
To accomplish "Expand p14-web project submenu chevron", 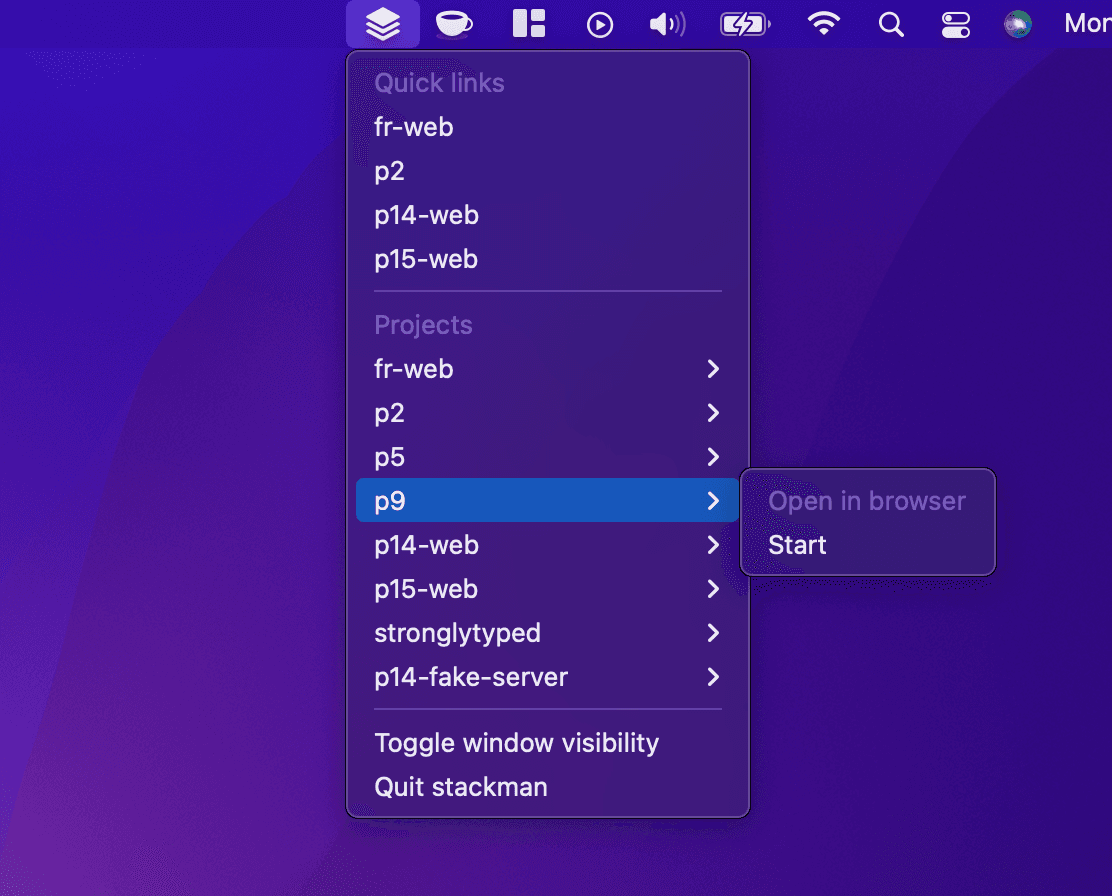I will pyautogui.click(x=713, y=545).
